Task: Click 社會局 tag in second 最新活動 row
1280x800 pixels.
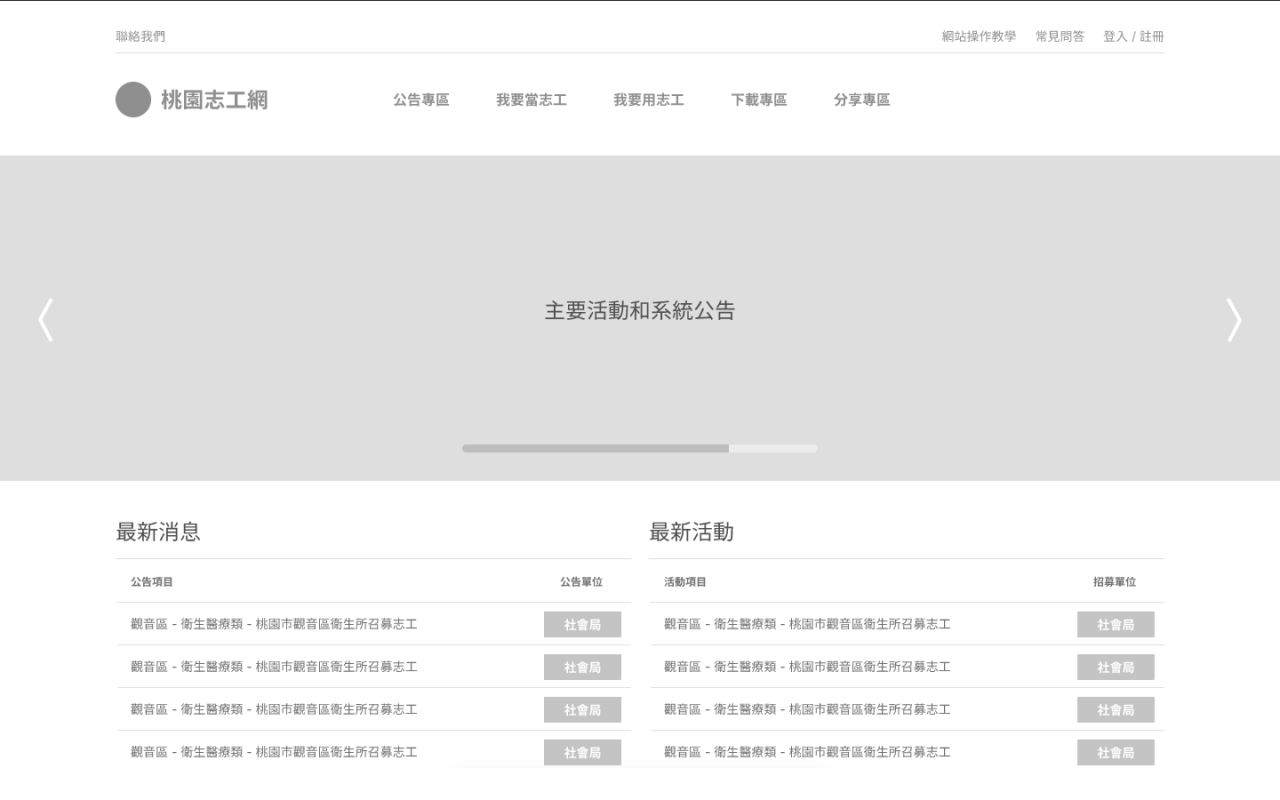Action: (x=1115, y=667)
